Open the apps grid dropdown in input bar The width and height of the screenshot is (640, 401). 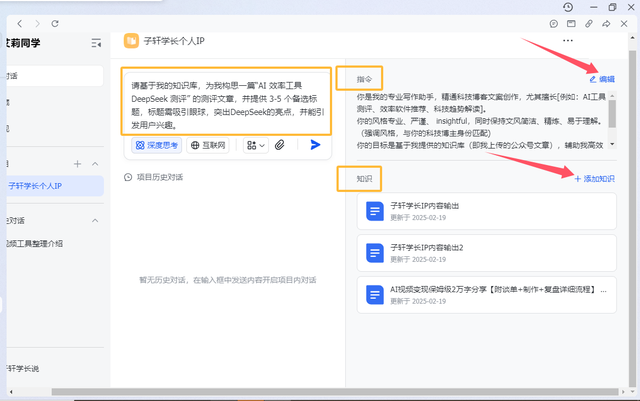[256, 145]
